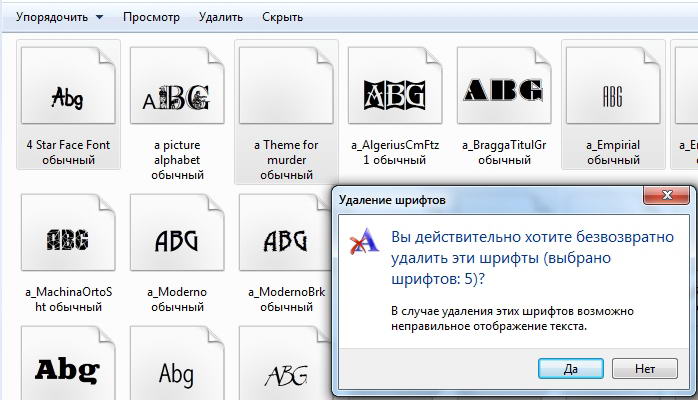Select the bold serif Abg font thumbnail
Image resolution: width=698 pixels, height=400 pixels.
pos(68,363)
